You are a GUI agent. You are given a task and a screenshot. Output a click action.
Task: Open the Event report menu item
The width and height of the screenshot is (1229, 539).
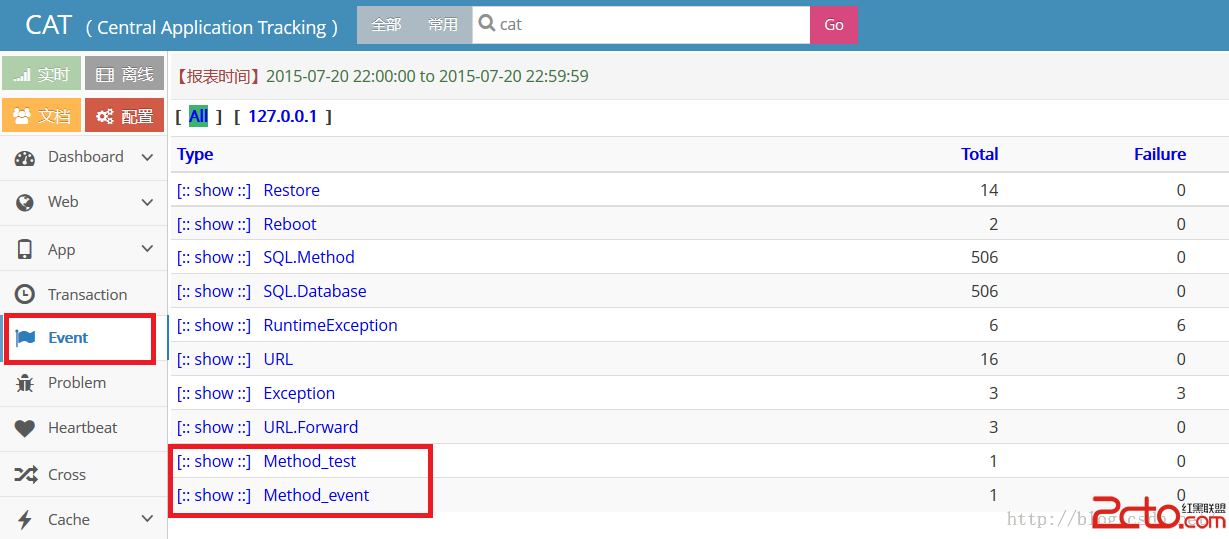tap(83, 338)
